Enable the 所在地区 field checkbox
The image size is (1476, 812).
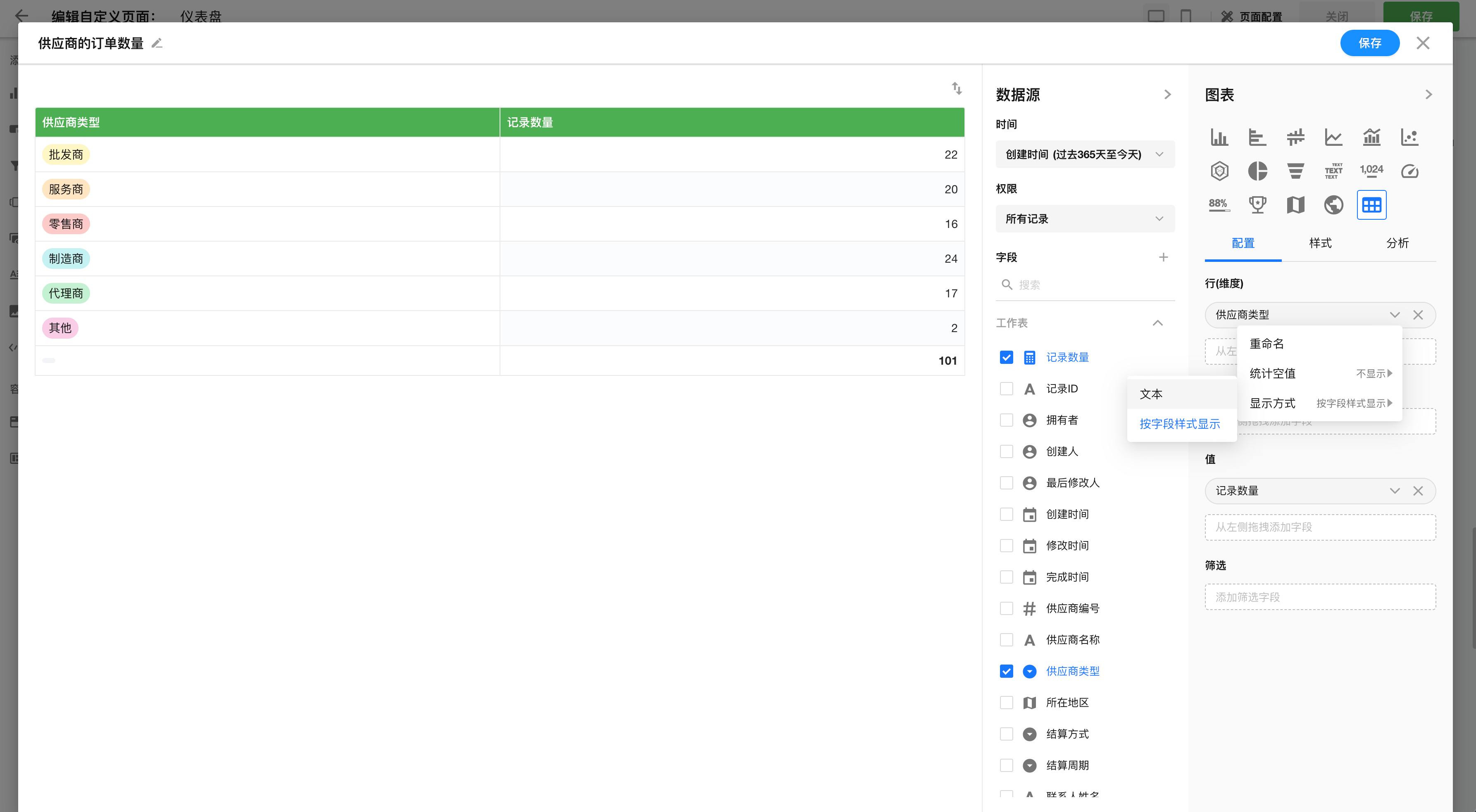point(1006,703)
